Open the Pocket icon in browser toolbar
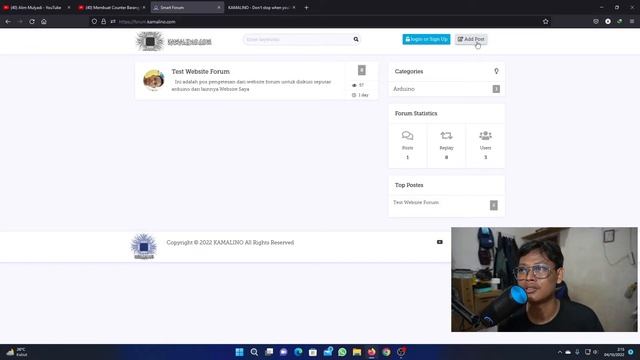640x360 pixels. coord(596,21)
